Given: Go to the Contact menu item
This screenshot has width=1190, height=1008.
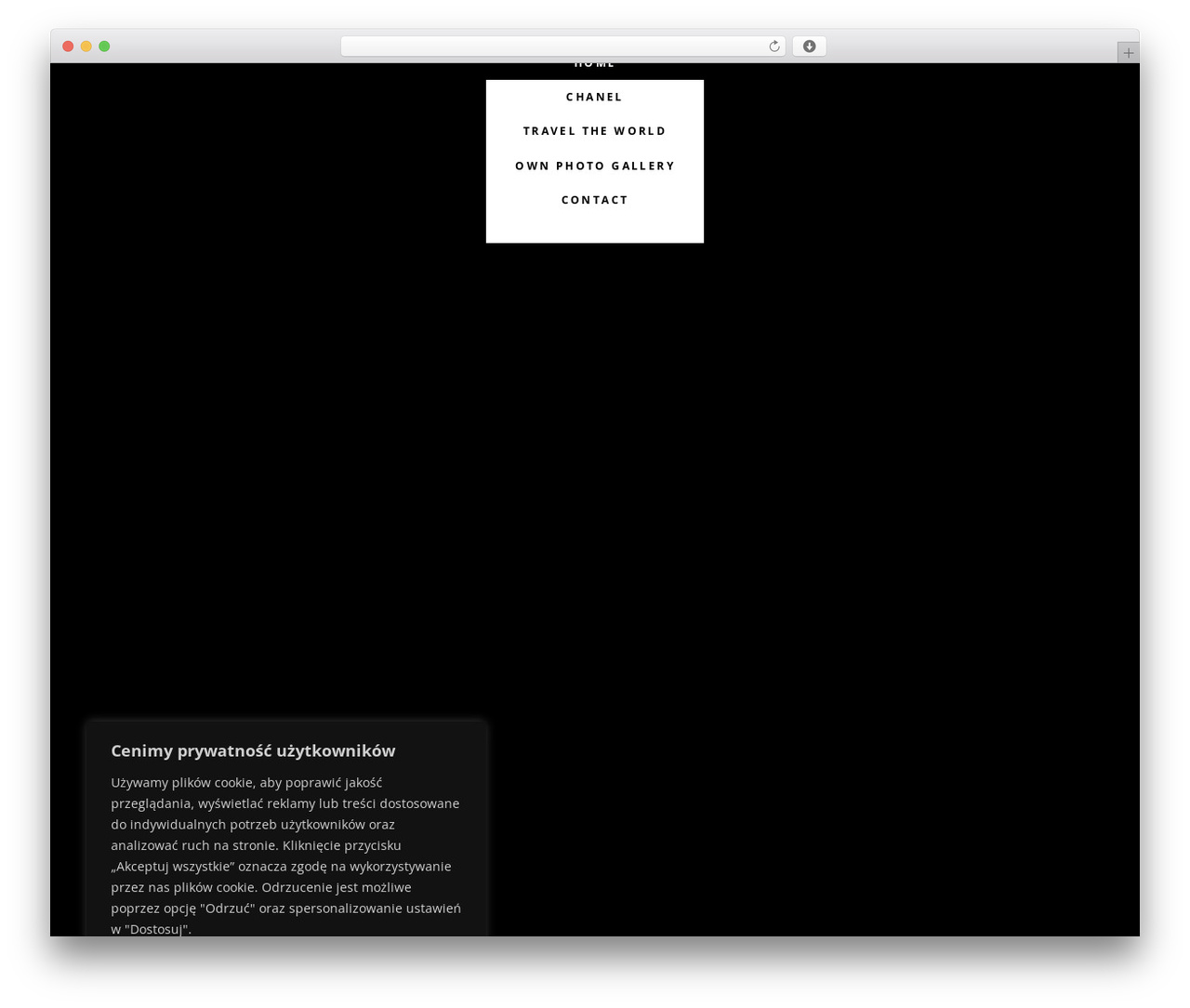Looking at the screenshot, I should (x=595, y=200).
